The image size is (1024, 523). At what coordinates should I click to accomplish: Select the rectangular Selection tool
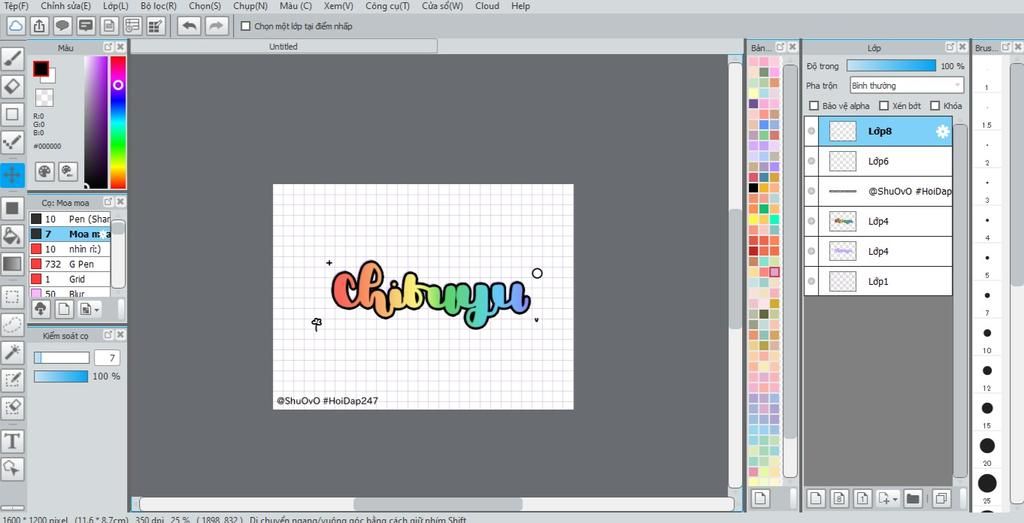[x=12, y=297]
